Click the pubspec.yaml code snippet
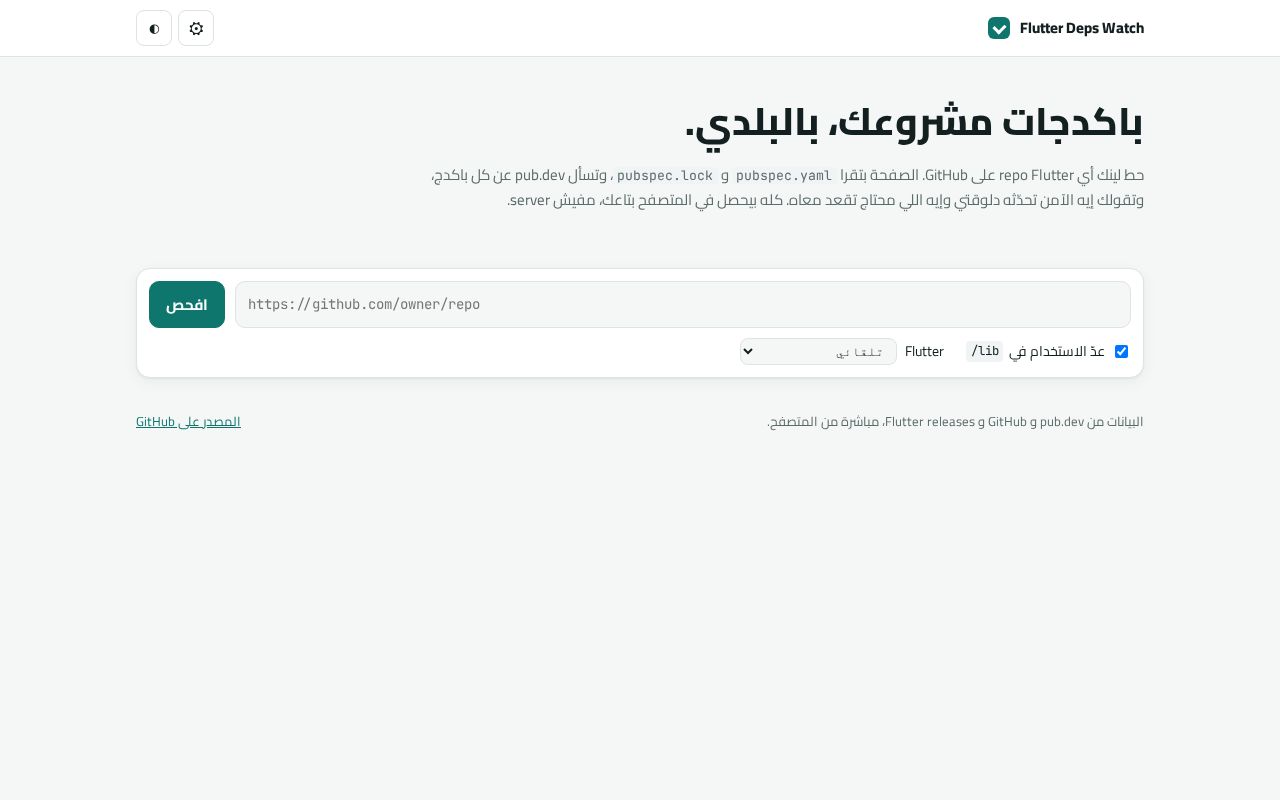 pos(784,175)
